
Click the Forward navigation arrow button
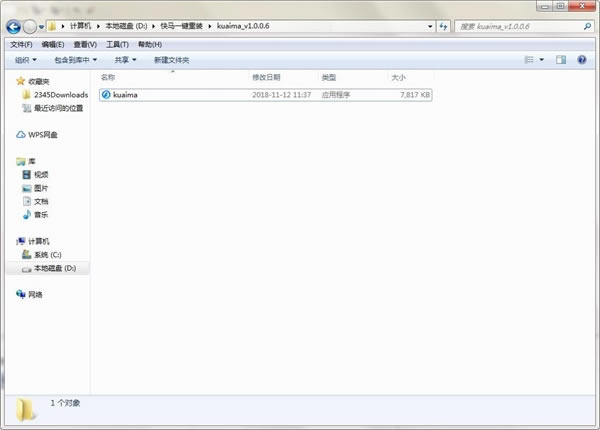coord(29,26)
